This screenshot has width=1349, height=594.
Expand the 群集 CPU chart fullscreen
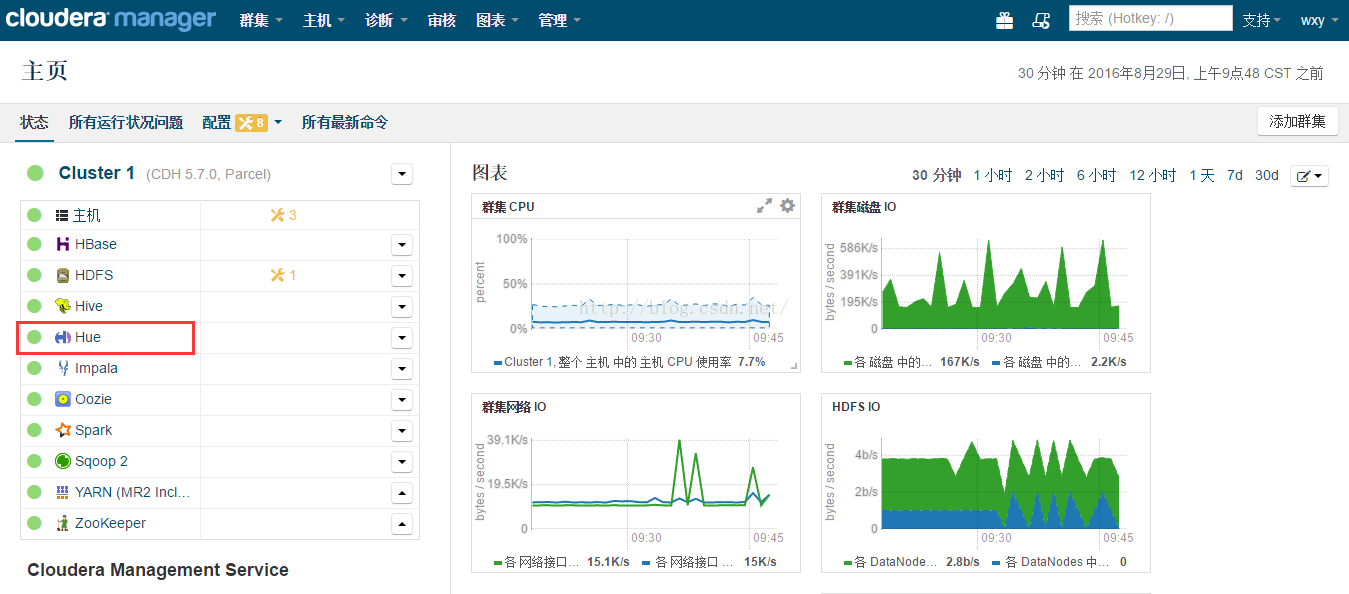pyautogui.click(x=764, y=206)
